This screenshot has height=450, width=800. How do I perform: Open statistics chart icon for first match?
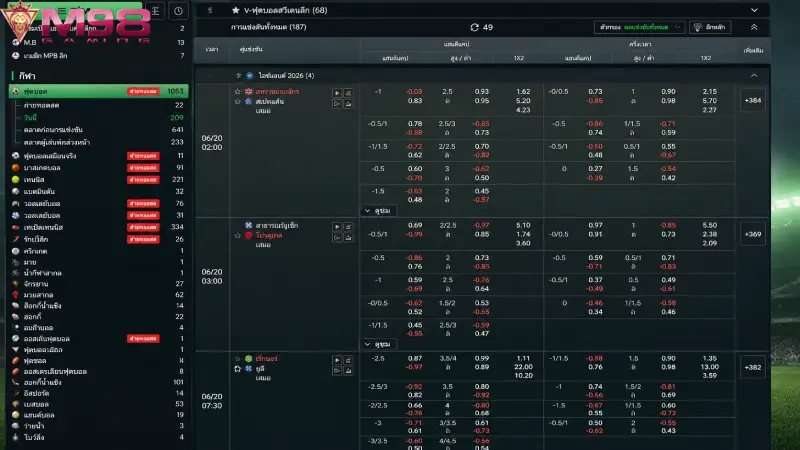click(348, 93)
